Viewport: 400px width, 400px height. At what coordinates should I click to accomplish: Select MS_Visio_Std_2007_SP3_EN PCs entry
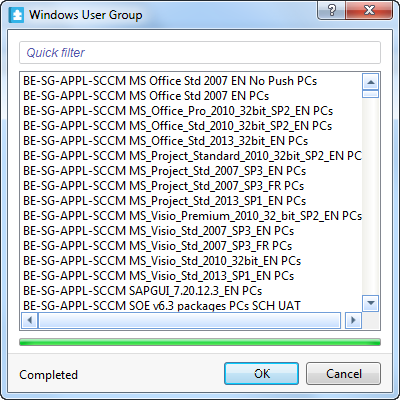(191, 231)
